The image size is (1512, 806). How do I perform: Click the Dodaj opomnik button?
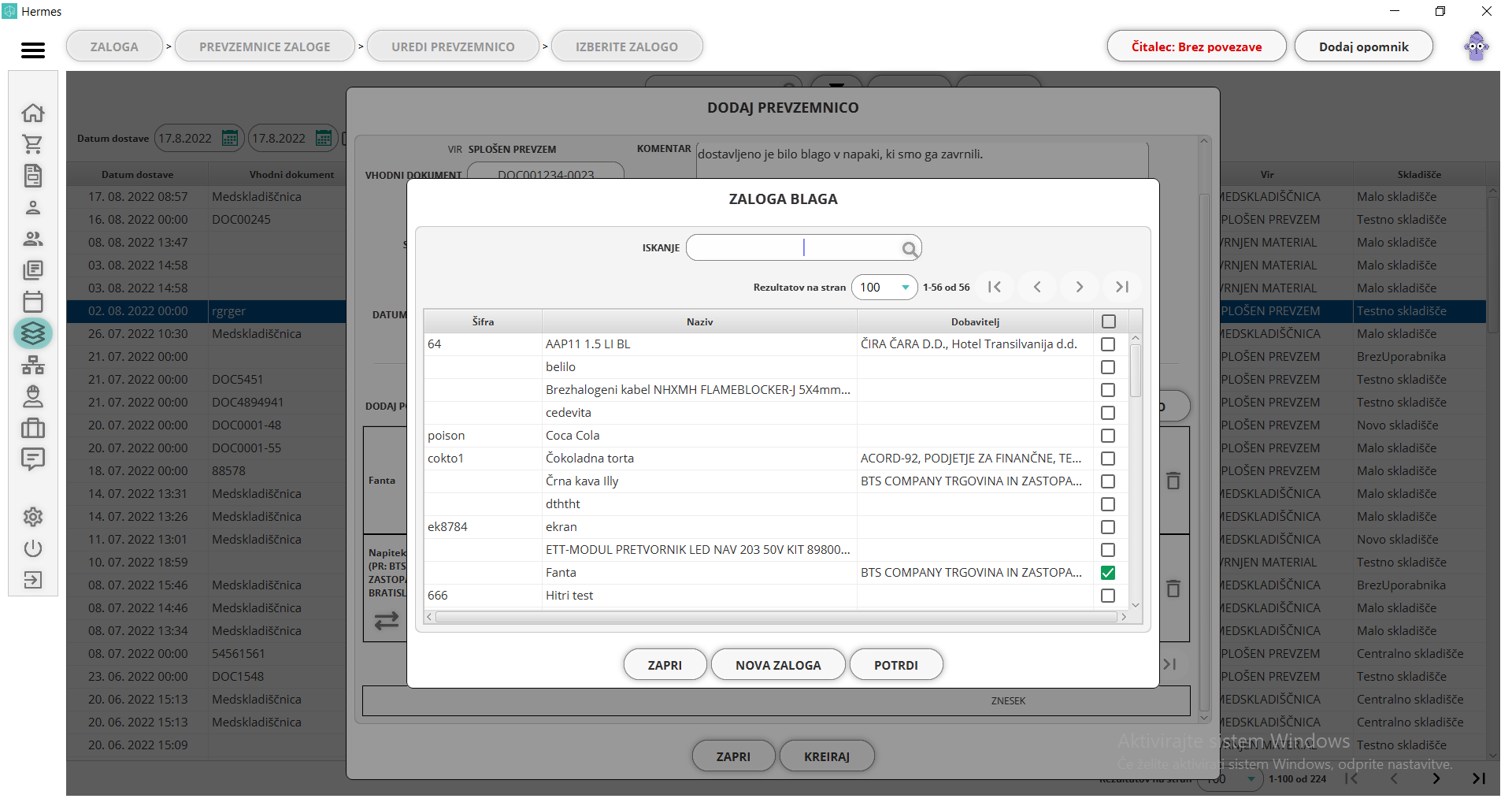click(1364, 46)
